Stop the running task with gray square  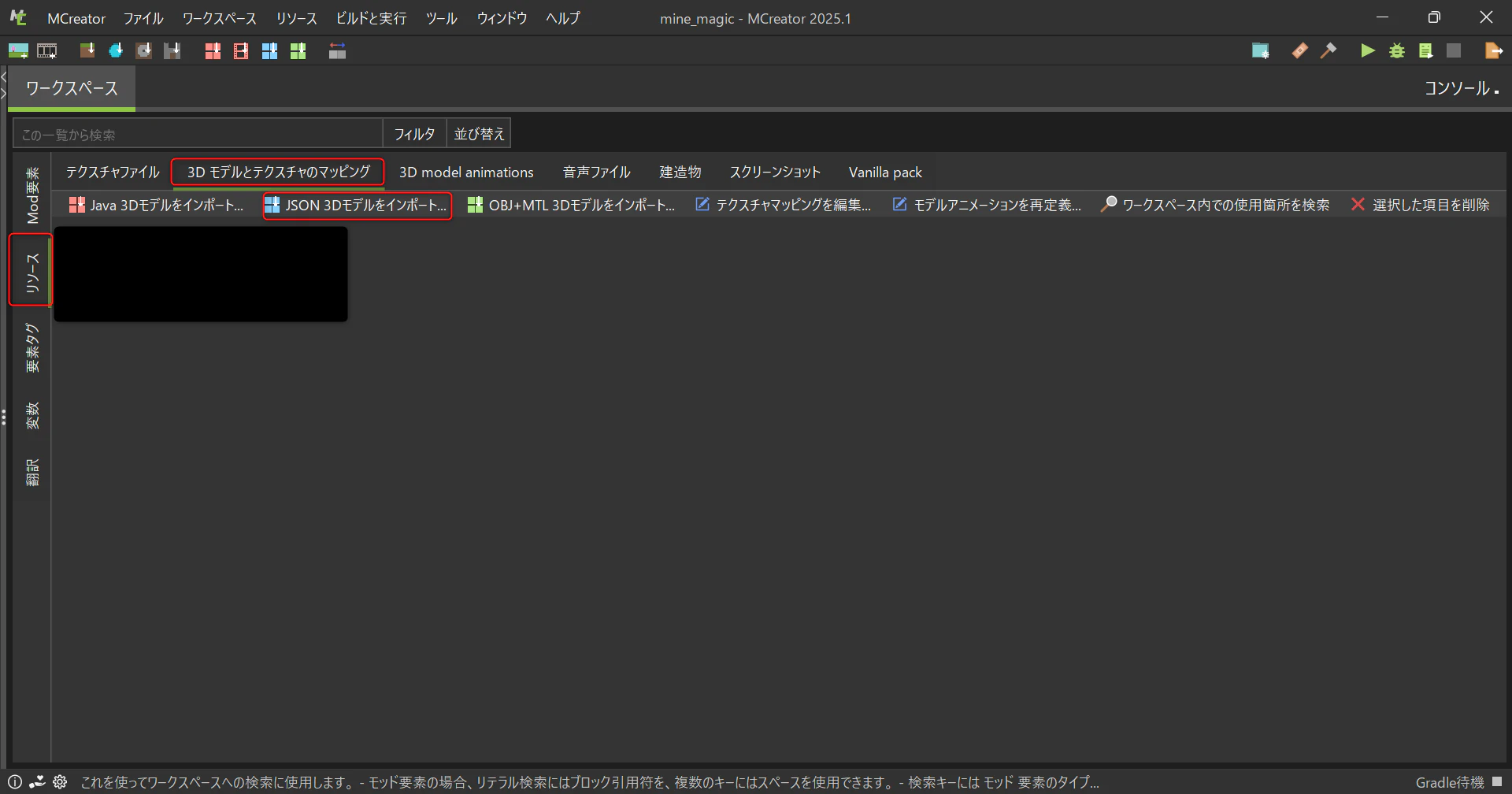click(x=1454, y=51)
